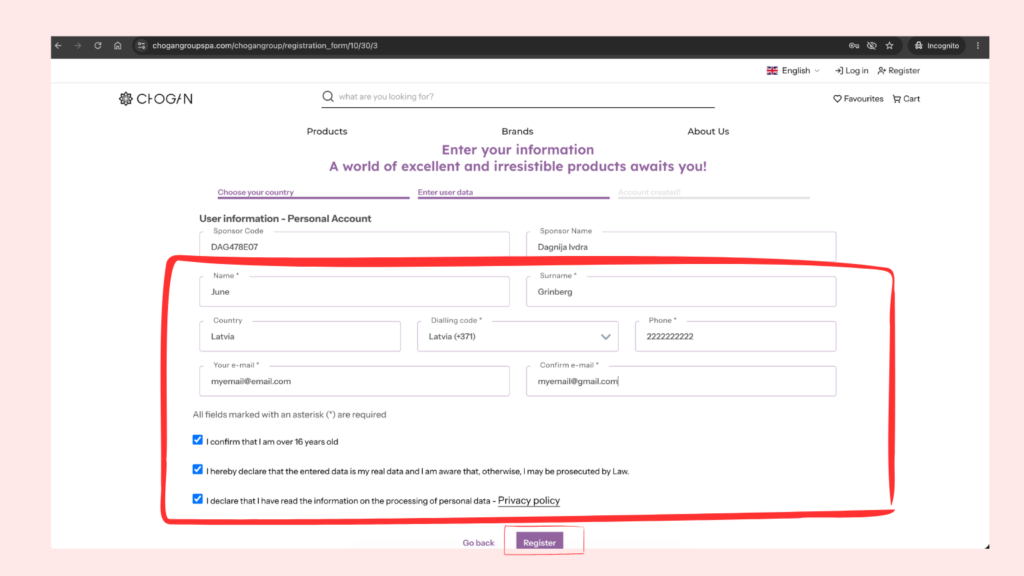The height and width of the screenshot is (576, 1024).
Task: Expand the English language dropdown
Action: click(793, 71)
